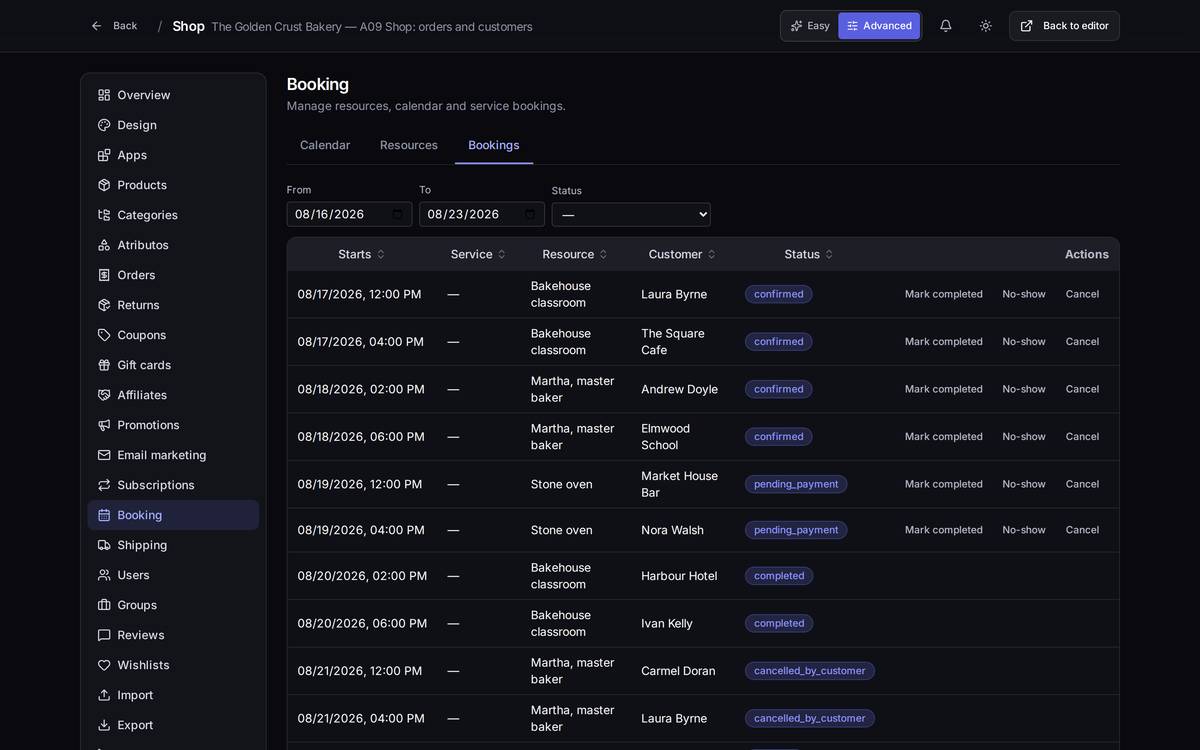
Task: Sort table by Resource column
Action: coord(575,254)
